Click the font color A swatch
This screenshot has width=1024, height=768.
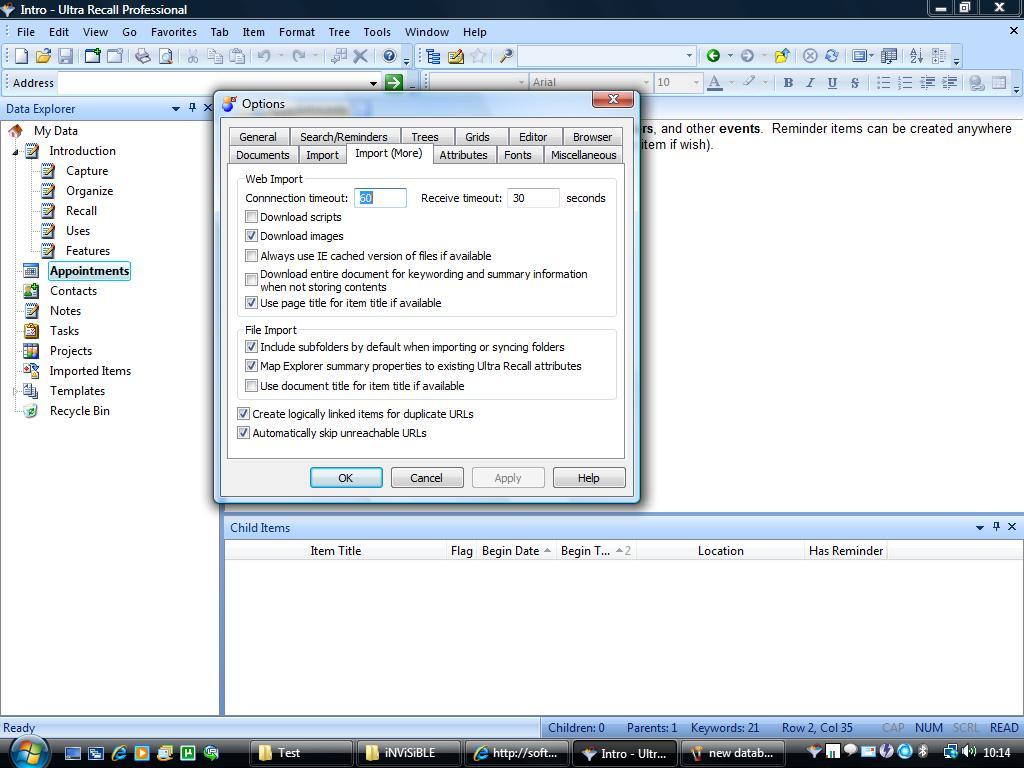(x=714, y=82)
